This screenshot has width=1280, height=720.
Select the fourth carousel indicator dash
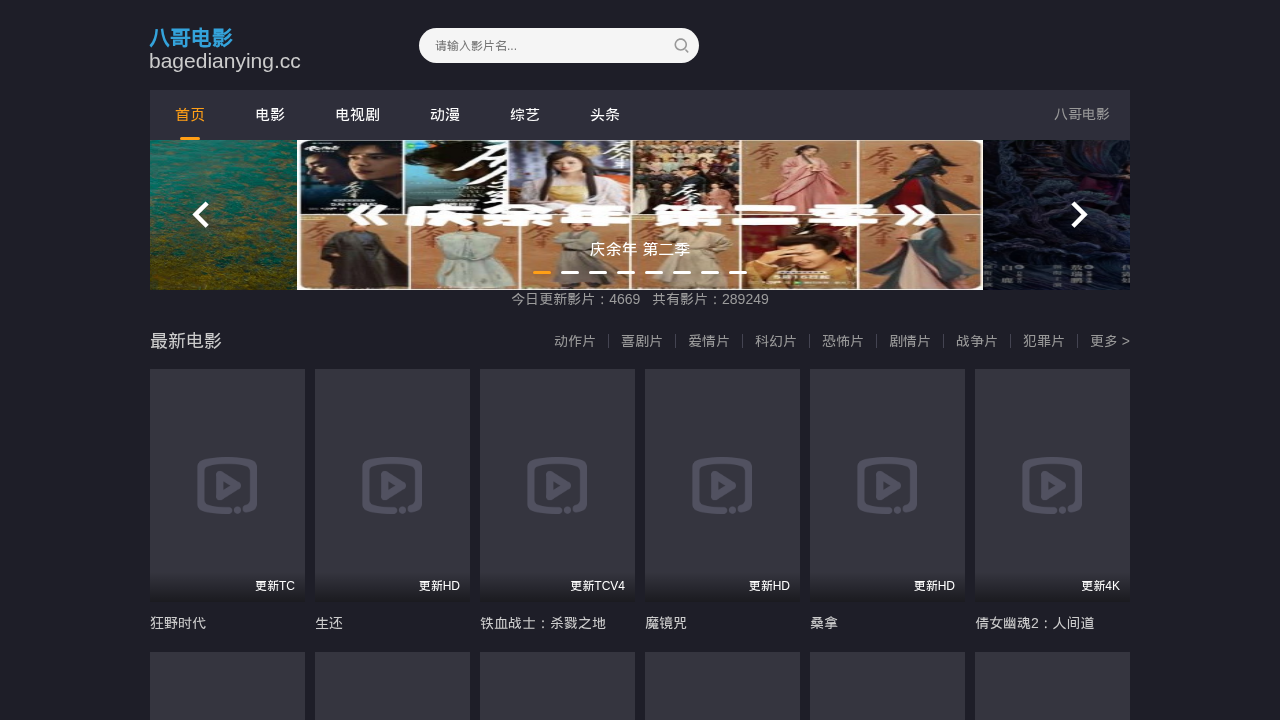(x=626, y=272)
